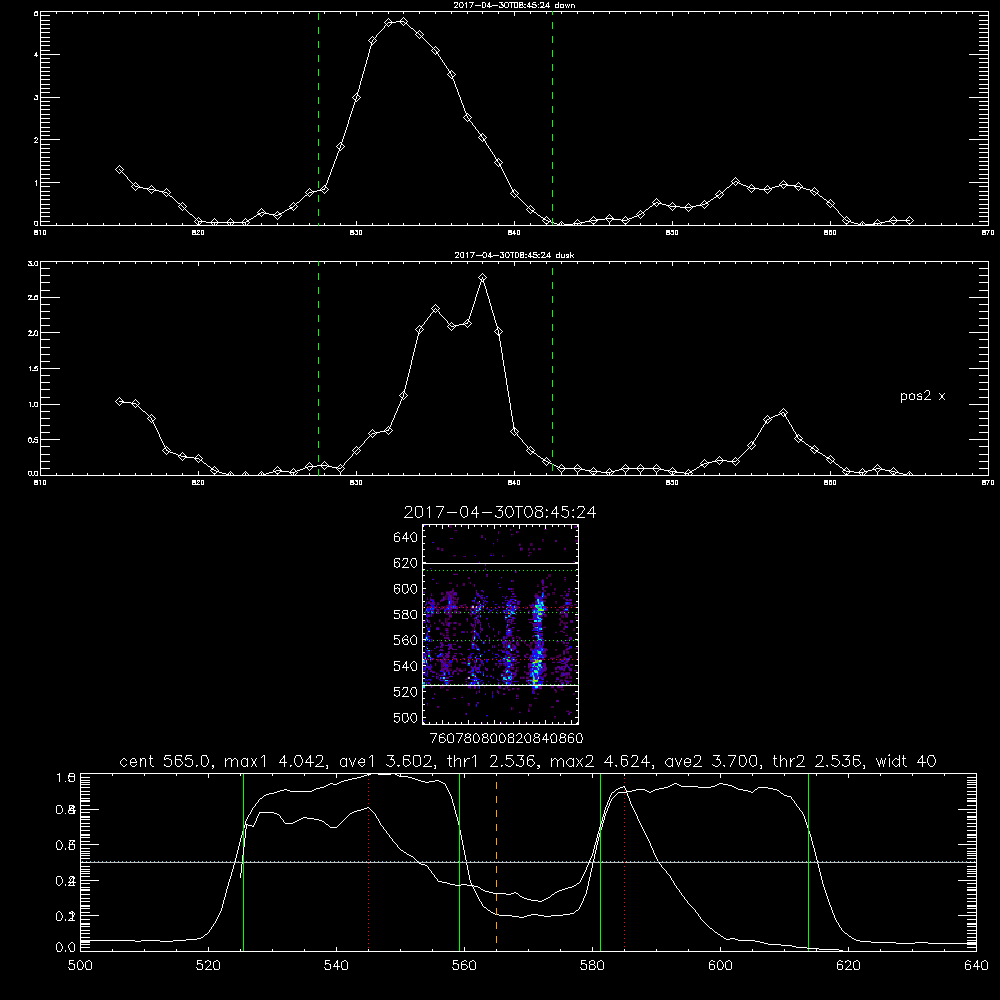This screenshot has height=1000, width=1000.
Task: Click the '2017-04-30T08:45:24 dusk' plot title
Action: point(514,255)
